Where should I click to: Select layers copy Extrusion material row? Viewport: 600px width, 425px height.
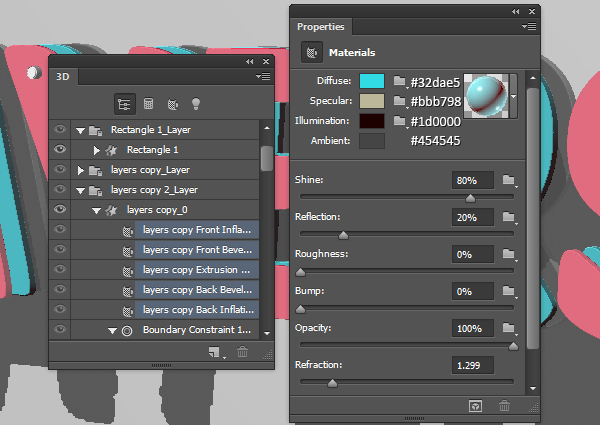click(x=197, y=270)
